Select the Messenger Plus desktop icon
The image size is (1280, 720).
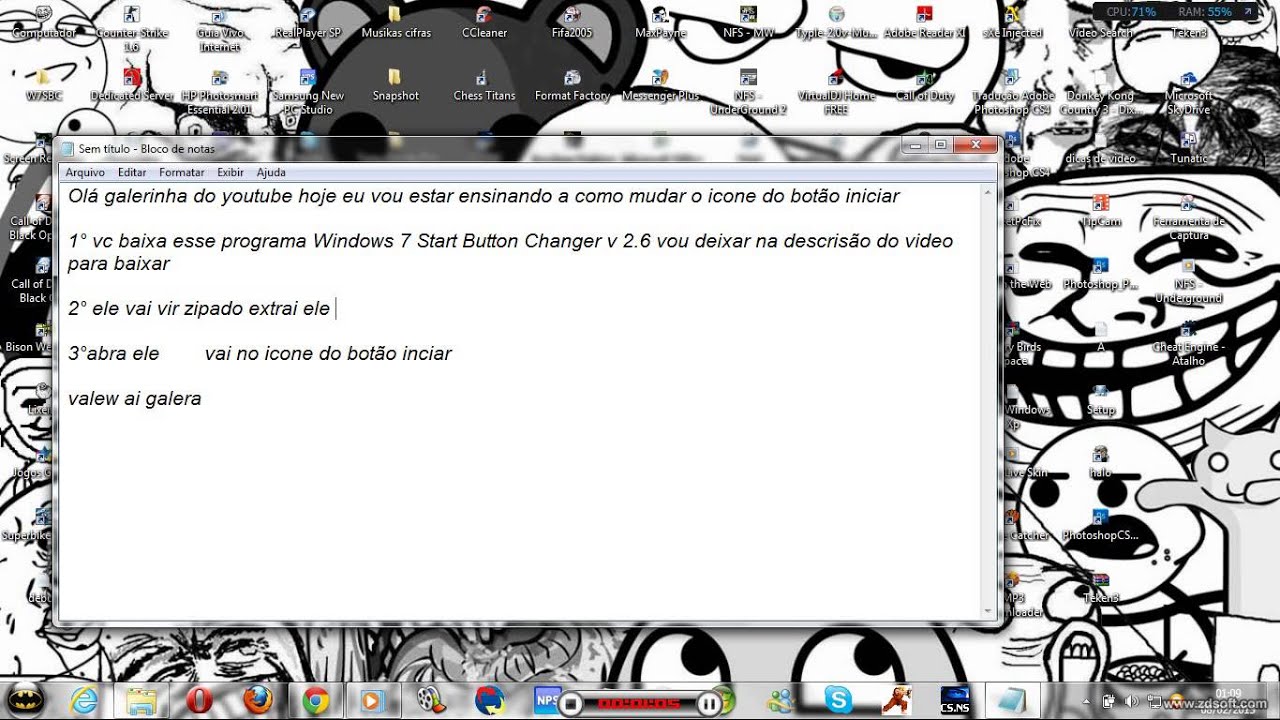click(x=660, y=85)
